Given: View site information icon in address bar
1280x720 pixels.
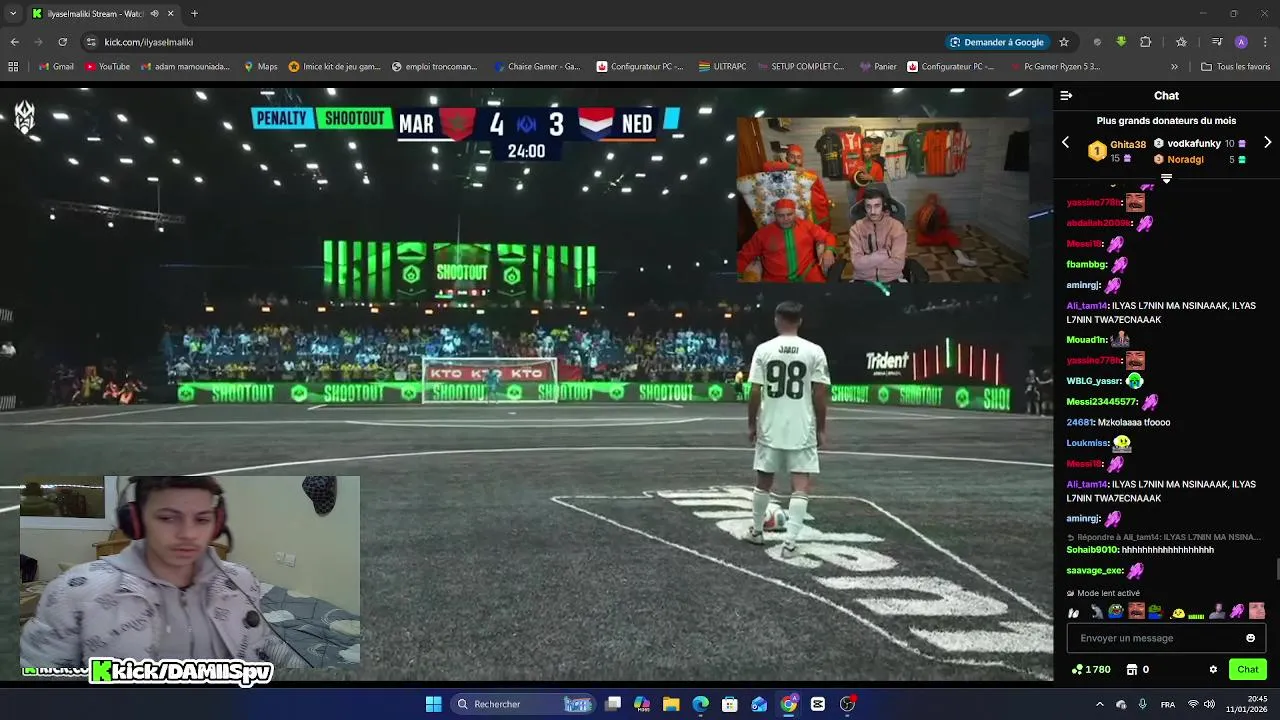Looking at the screenshot, I should (91, 42).
